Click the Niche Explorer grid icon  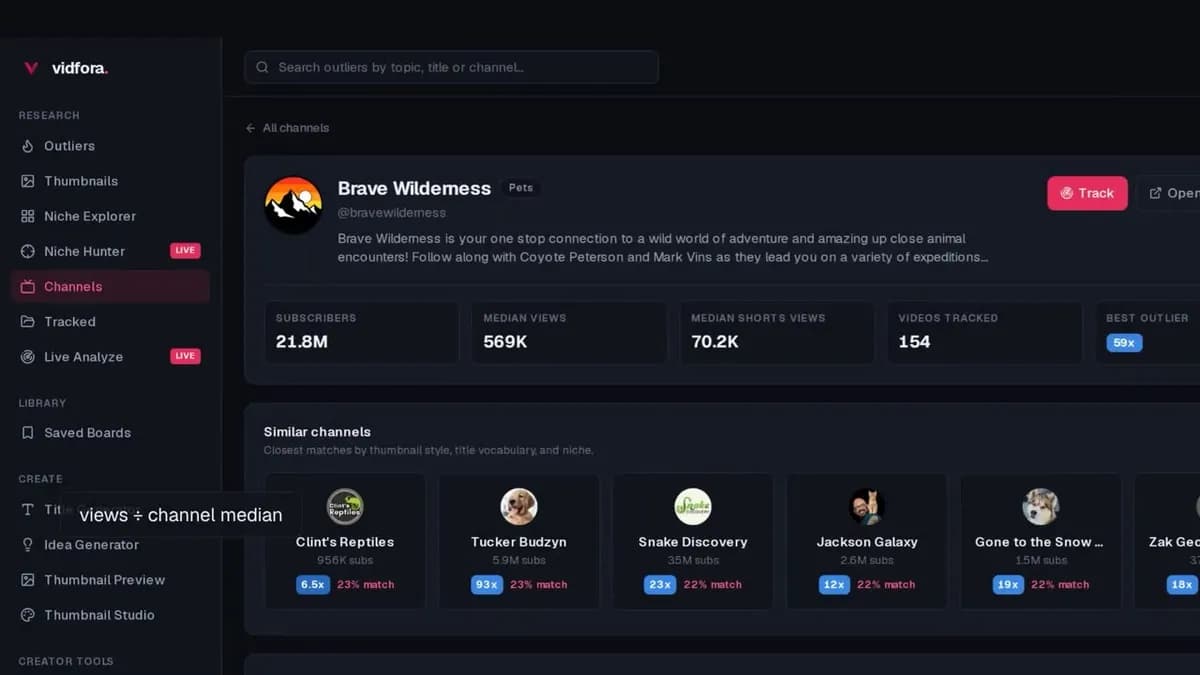click(x=28, y=216)
